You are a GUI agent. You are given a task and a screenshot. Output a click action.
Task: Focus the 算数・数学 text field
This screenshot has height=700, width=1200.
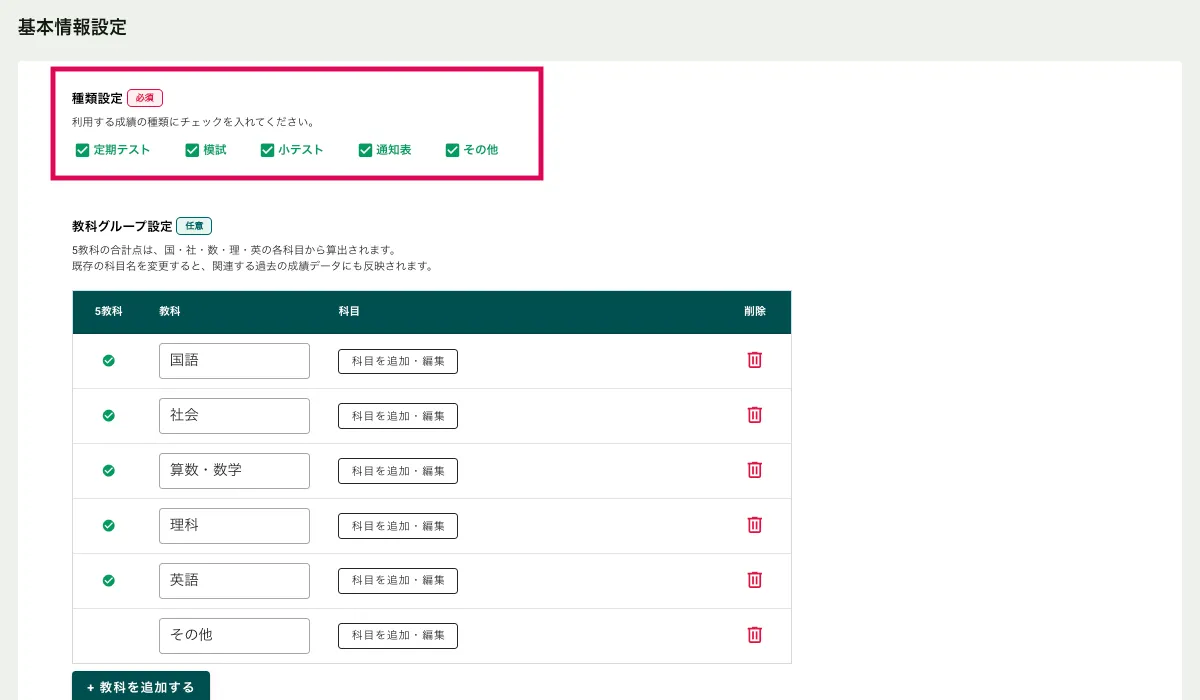pyautogui.click(x=234, y=471)
